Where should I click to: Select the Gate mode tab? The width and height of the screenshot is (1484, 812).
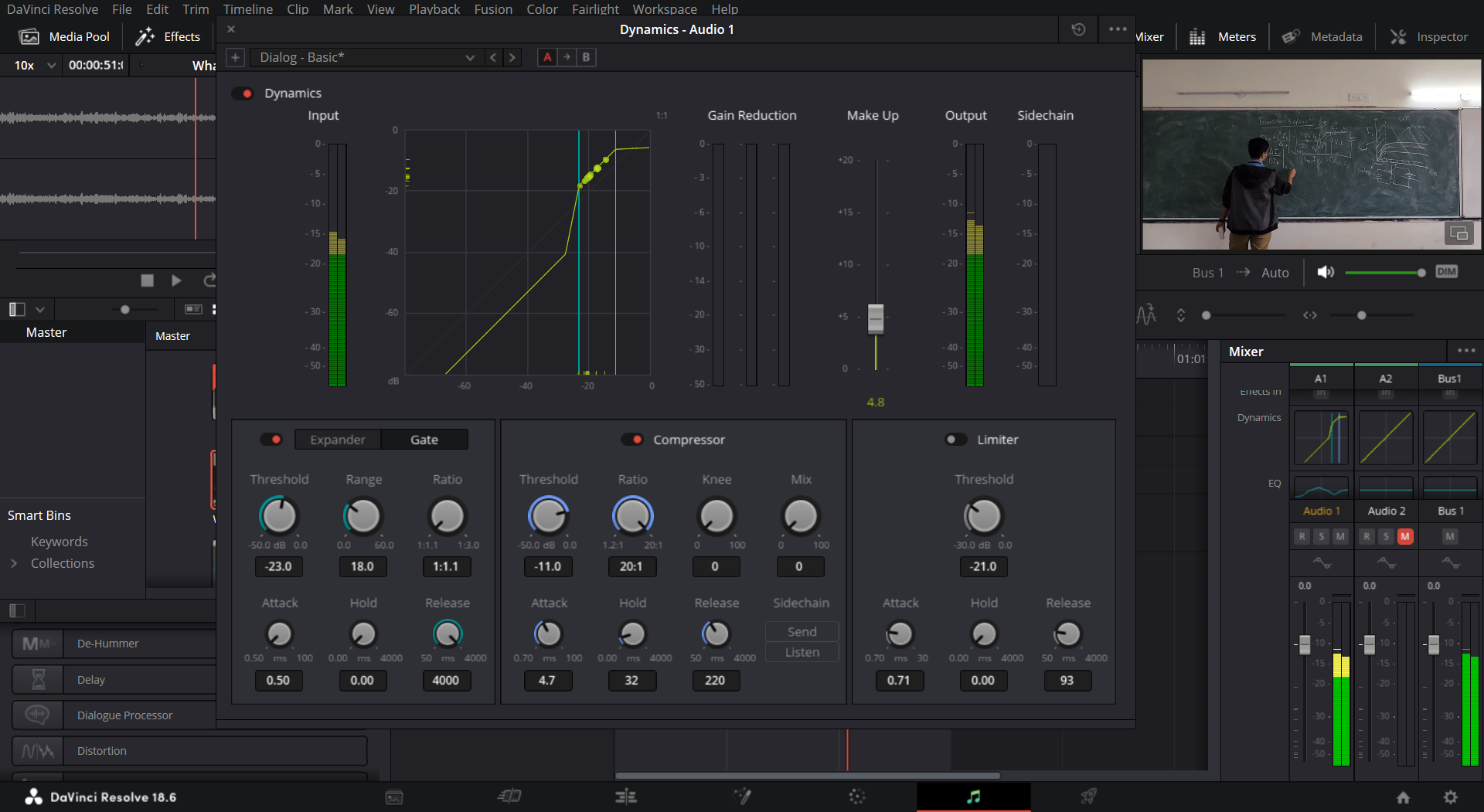pyautogui.click(x=424, y=440)
